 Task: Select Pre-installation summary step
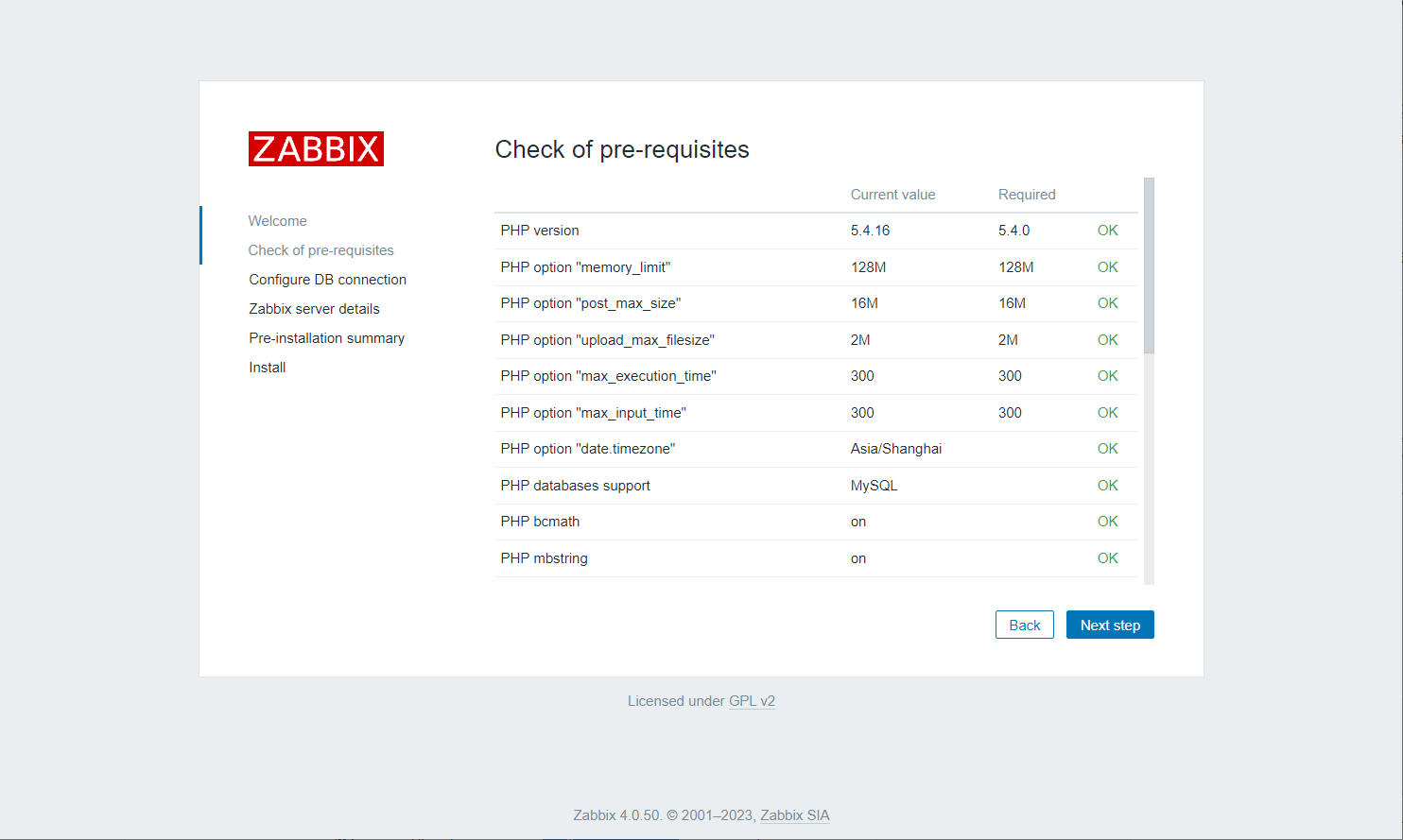(x=326, y=338)
